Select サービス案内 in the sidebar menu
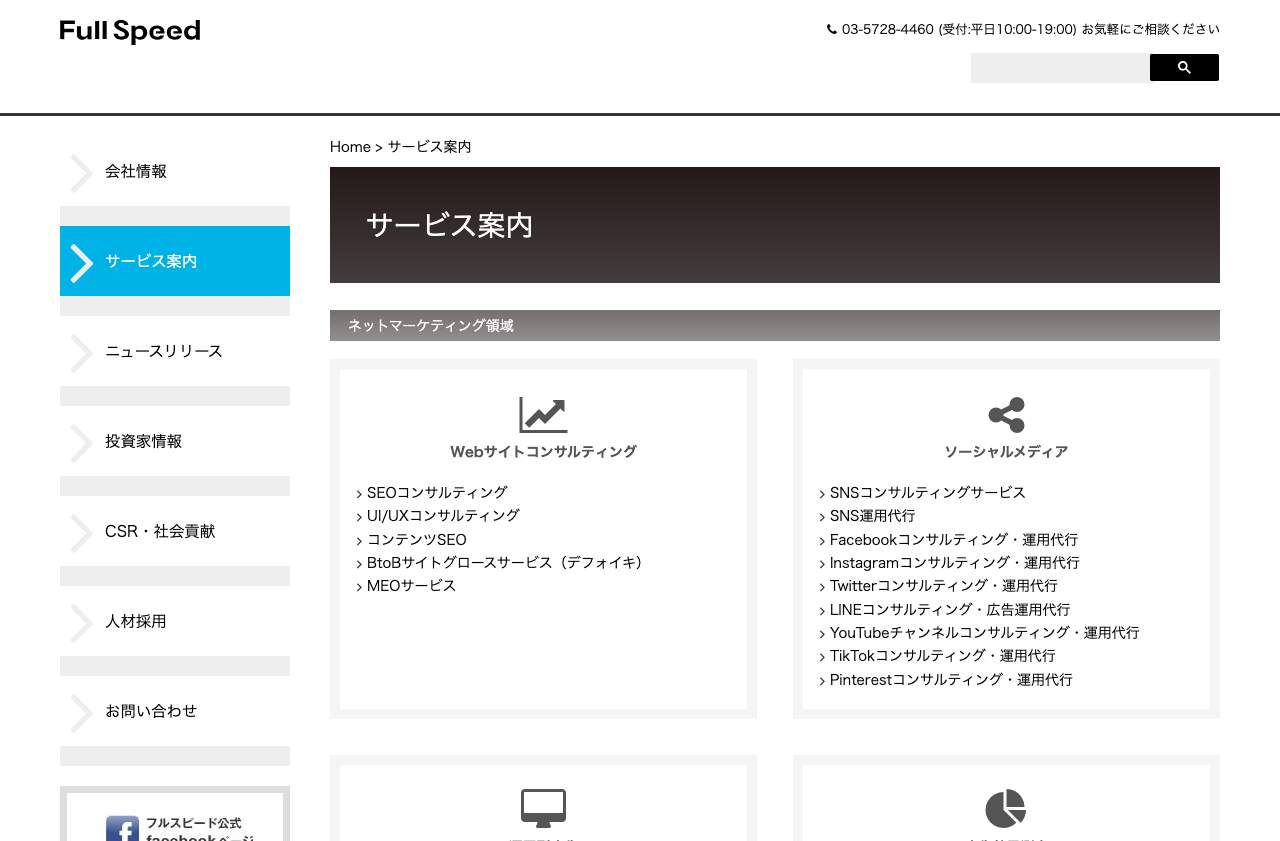 coord(150,261)
